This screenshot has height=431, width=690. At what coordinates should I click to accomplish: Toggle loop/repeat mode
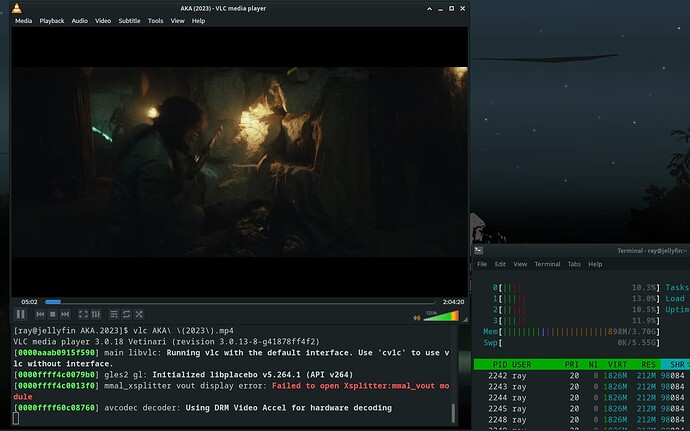[x=126, y=314]
